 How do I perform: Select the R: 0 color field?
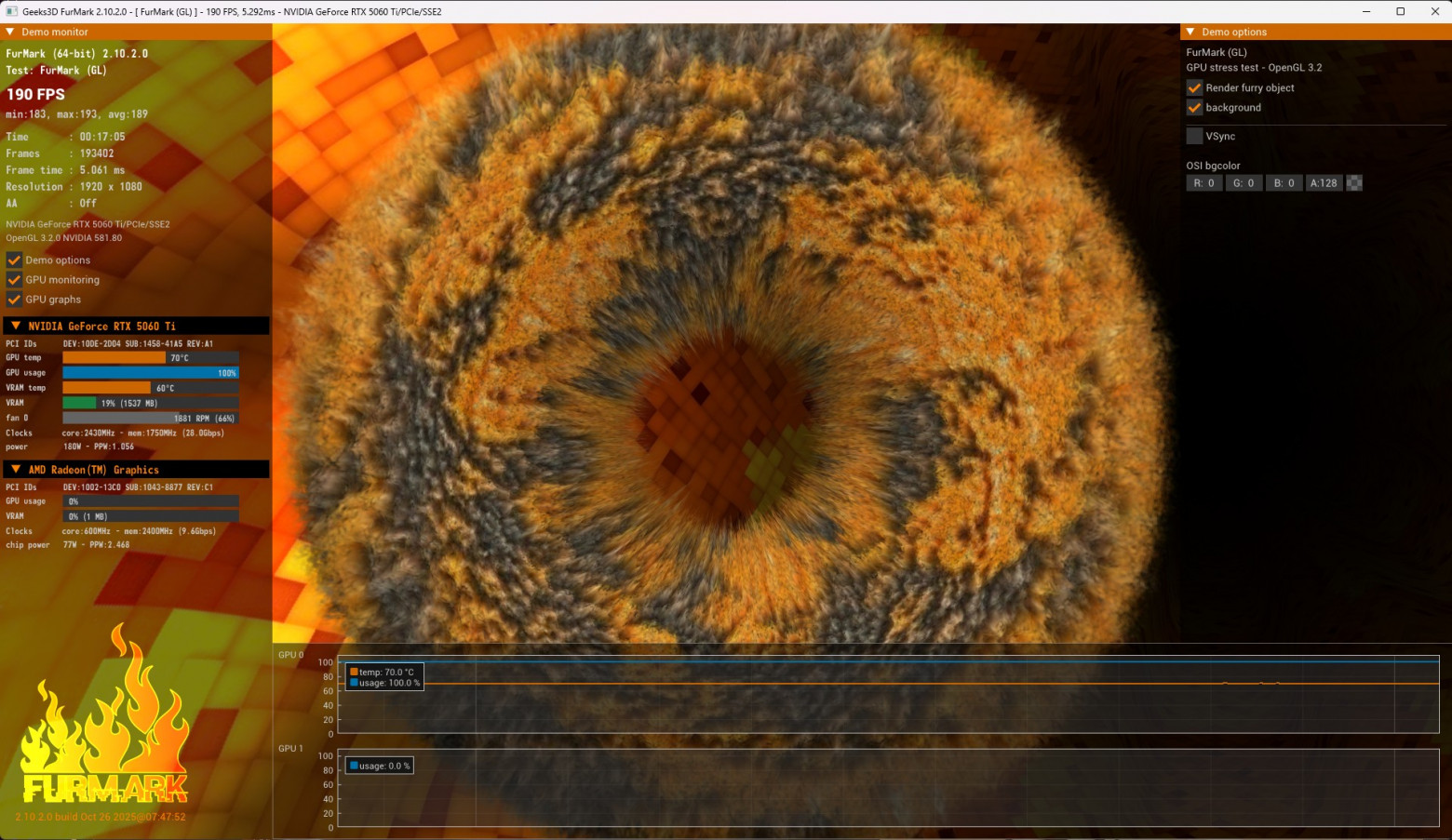tap(1204, 183)
